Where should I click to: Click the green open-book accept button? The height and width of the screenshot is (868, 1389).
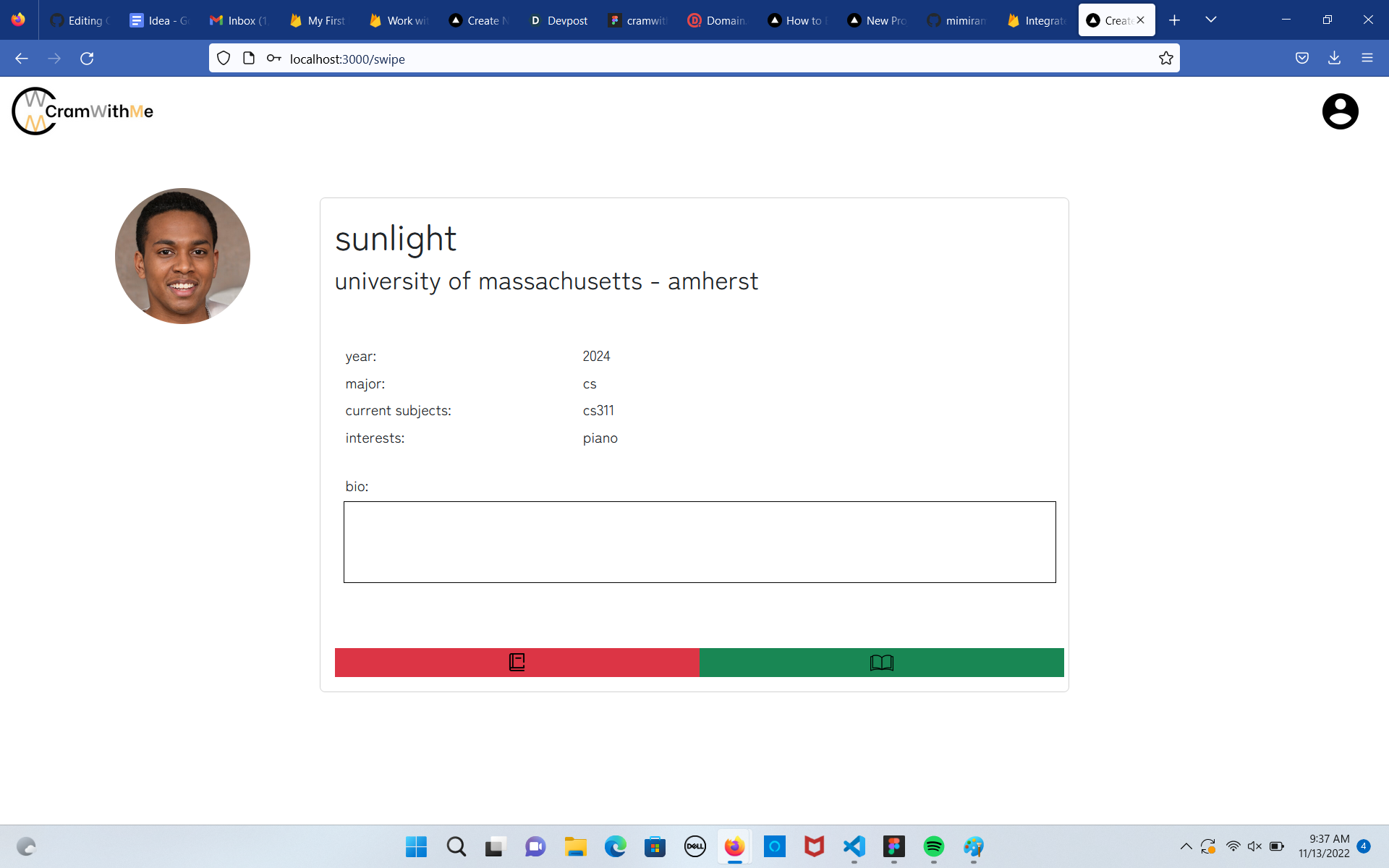pyautogui.click(x=881, y=662)
